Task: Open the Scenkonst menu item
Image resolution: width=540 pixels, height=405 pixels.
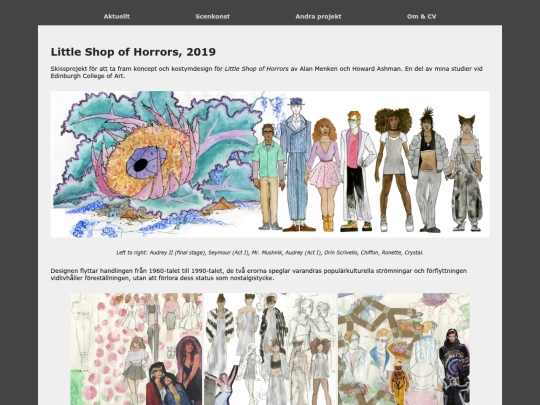Action: click(x=212, y=17)
